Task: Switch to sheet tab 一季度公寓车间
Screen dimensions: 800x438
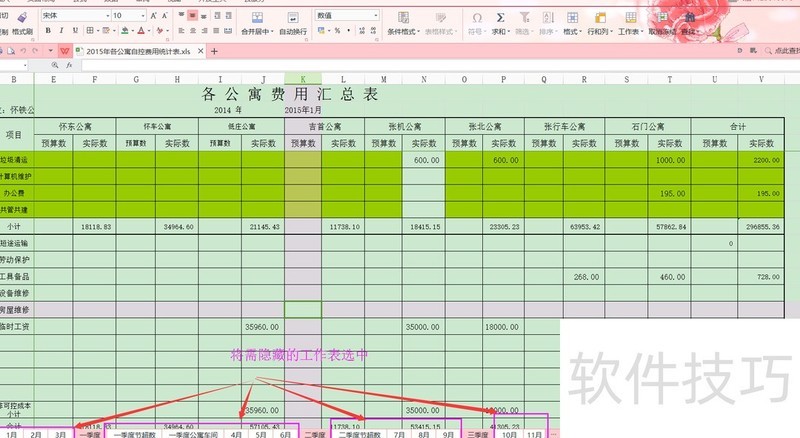Action: tap(193, 434)
